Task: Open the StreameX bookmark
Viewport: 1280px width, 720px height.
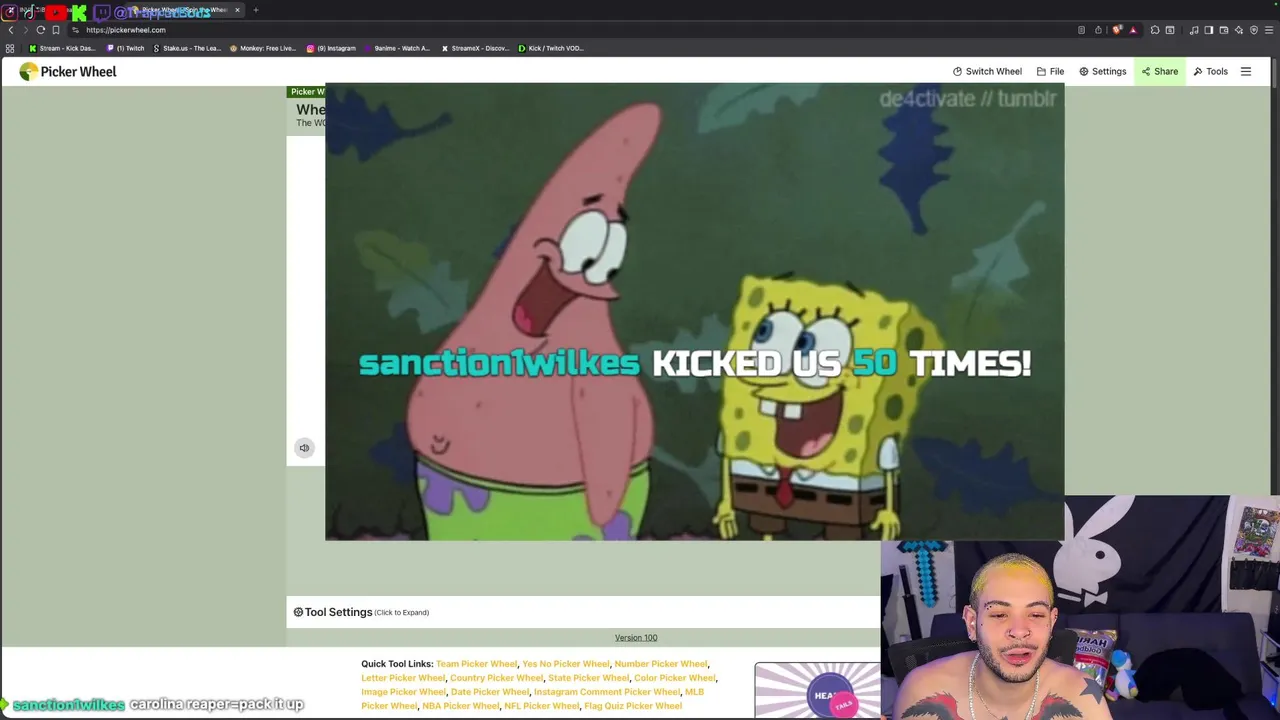Action: click(476, 48)
